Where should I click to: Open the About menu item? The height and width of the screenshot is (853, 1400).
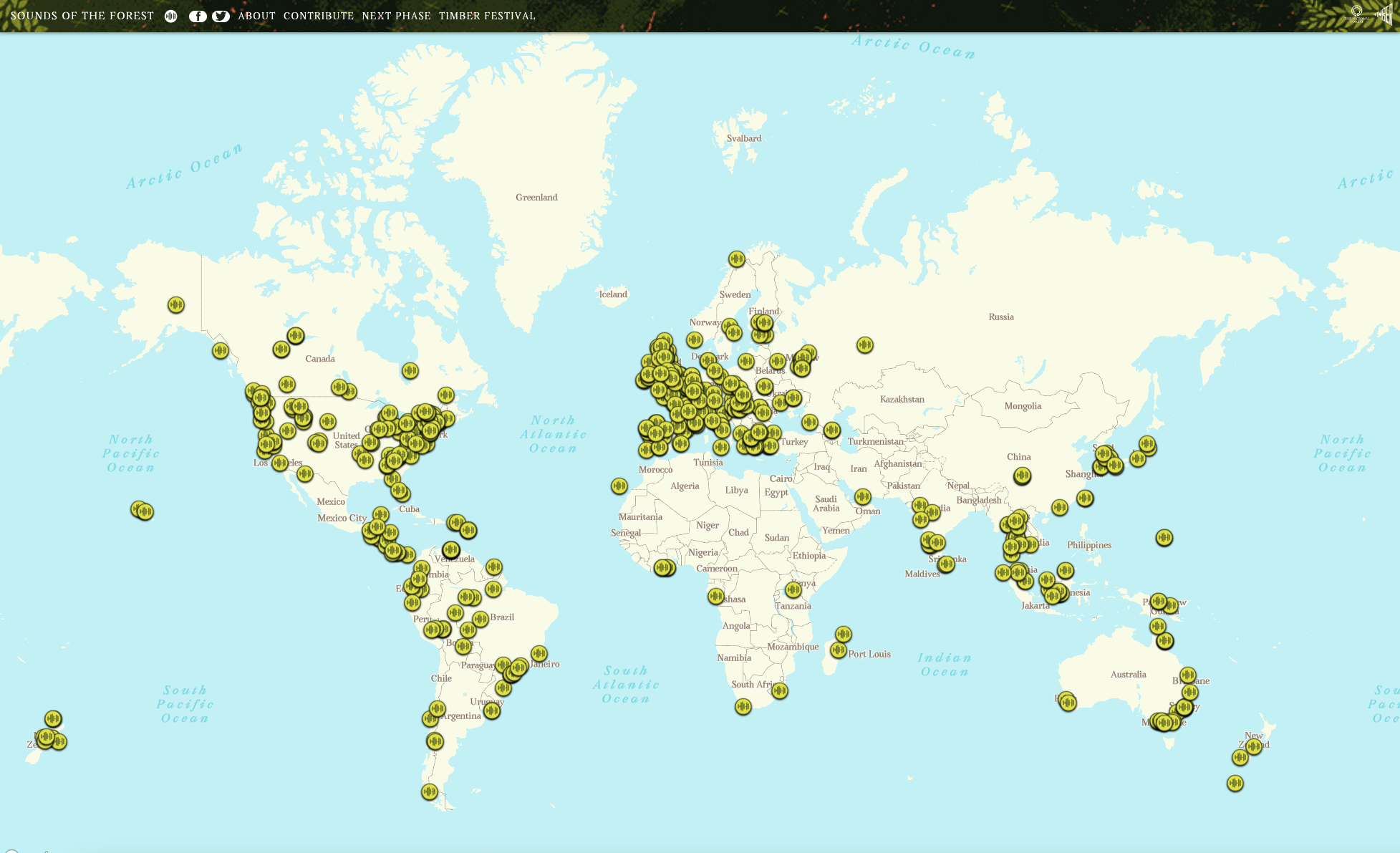tap(256, 16)
